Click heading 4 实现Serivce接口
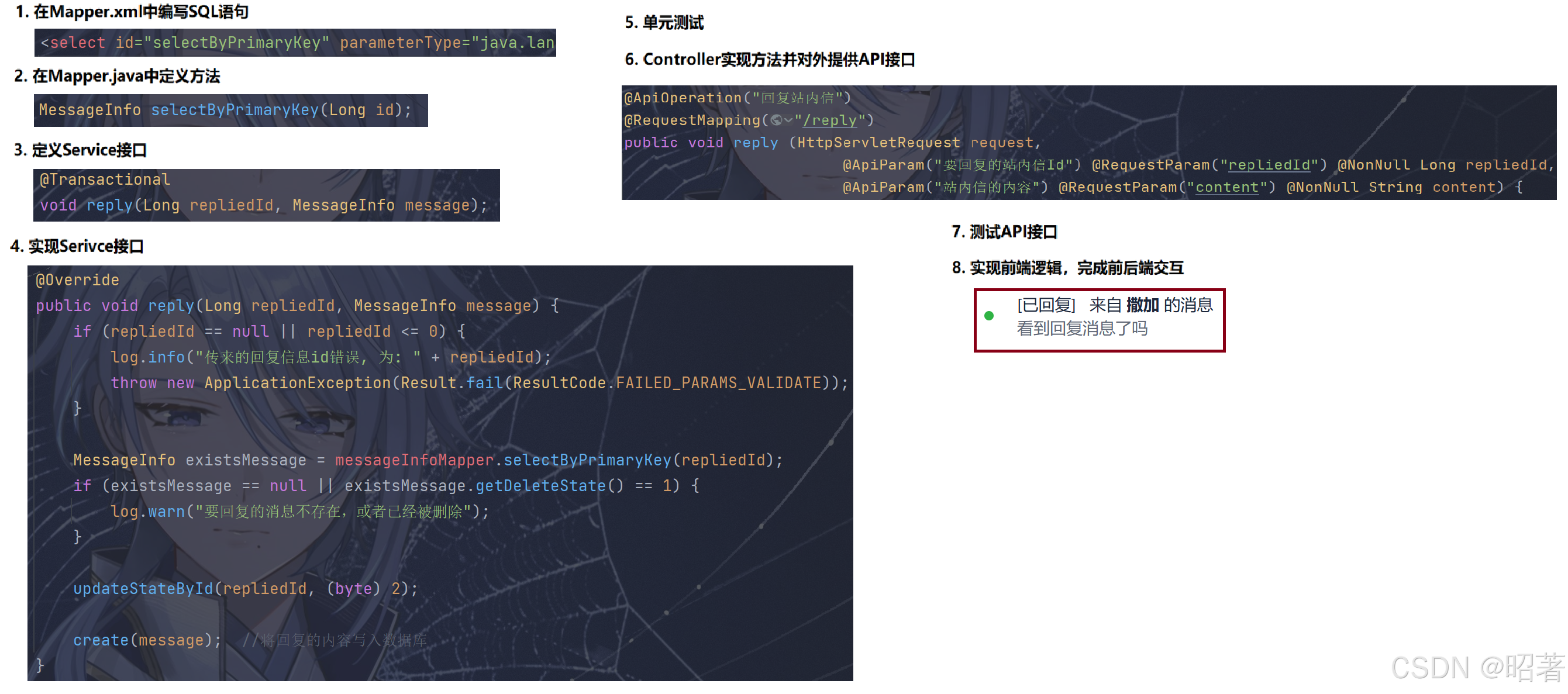 (x=77, y=246)
